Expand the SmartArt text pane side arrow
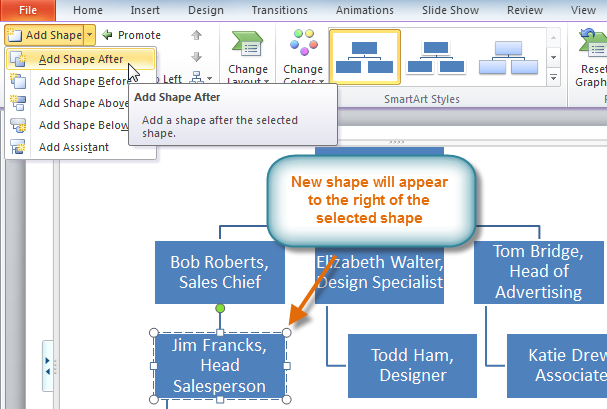607x409 pixels. click(x=47, y=359)
